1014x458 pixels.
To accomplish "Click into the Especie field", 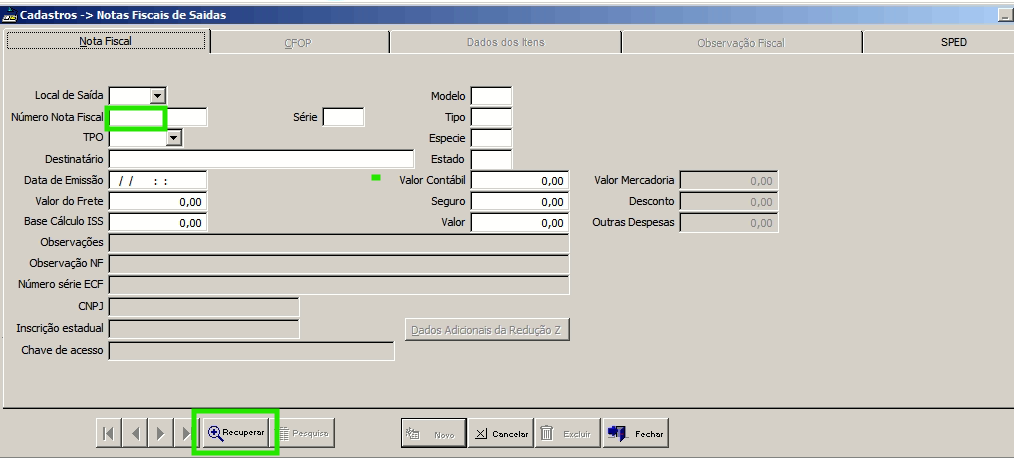I will [491, 138].
